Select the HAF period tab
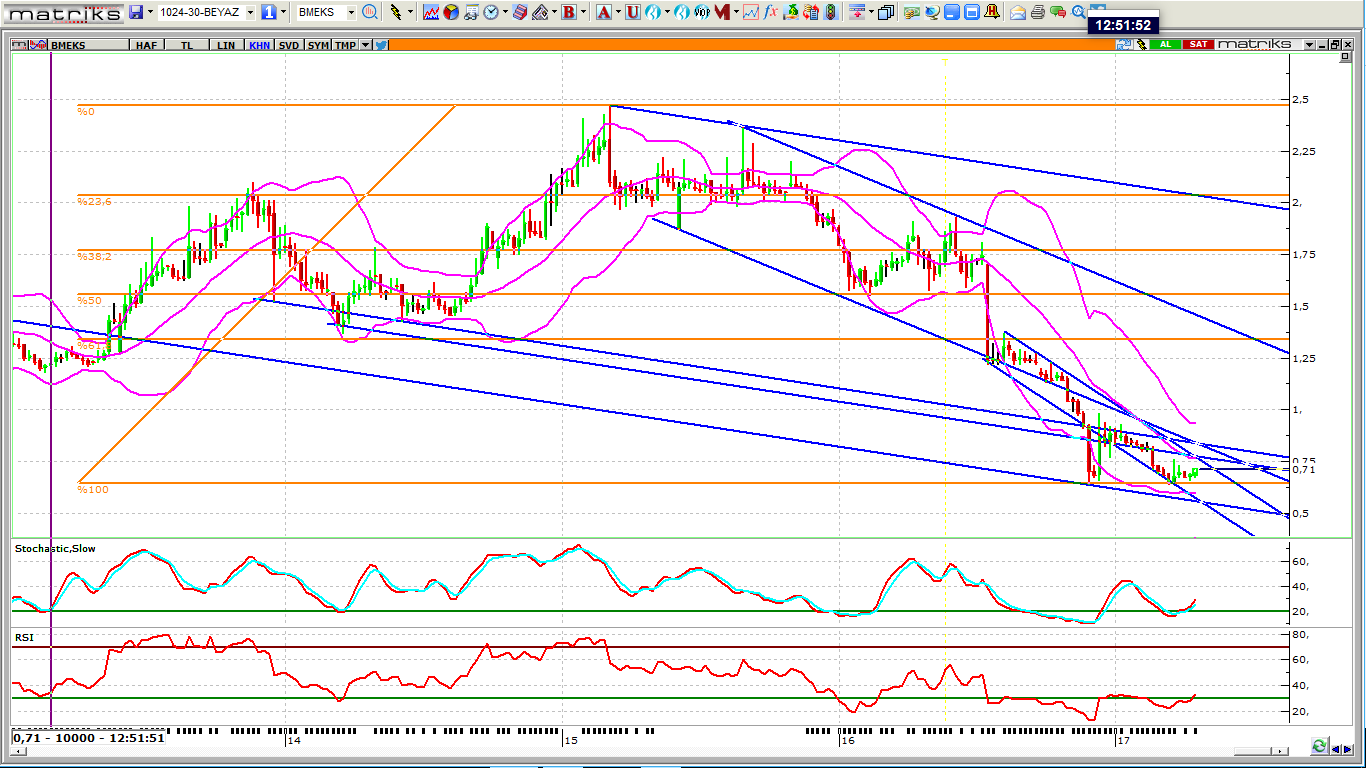The height and width of the screenshot is (768, 1366). [x=147, y=45]
